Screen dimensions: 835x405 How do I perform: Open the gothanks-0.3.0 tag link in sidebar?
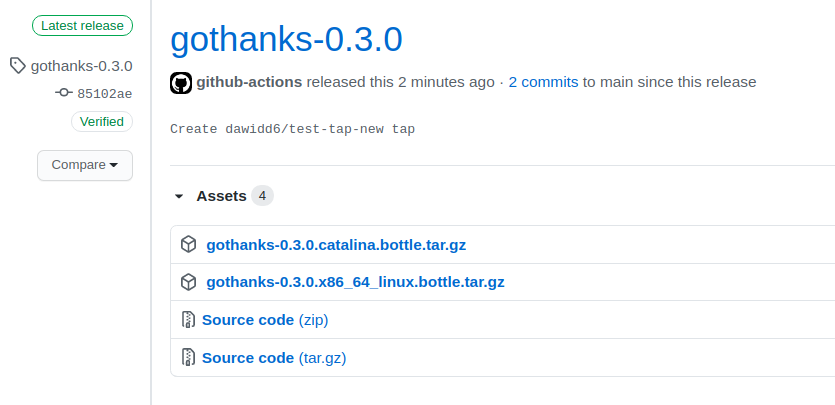tap(81, 67)
